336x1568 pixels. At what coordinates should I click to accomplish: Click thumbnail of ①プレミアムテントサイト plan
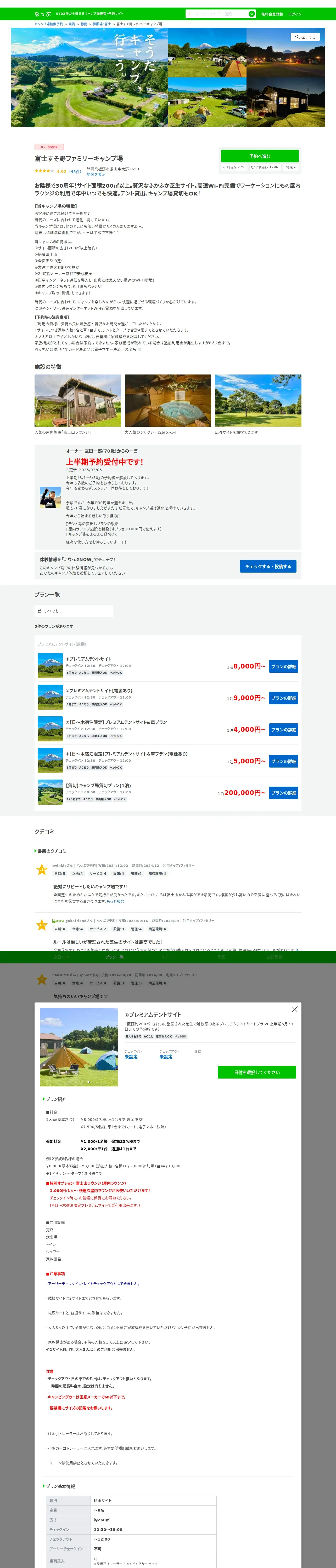coord(50,666)
